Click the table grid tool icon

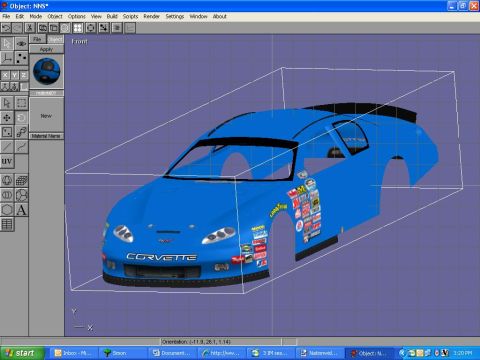7,225
